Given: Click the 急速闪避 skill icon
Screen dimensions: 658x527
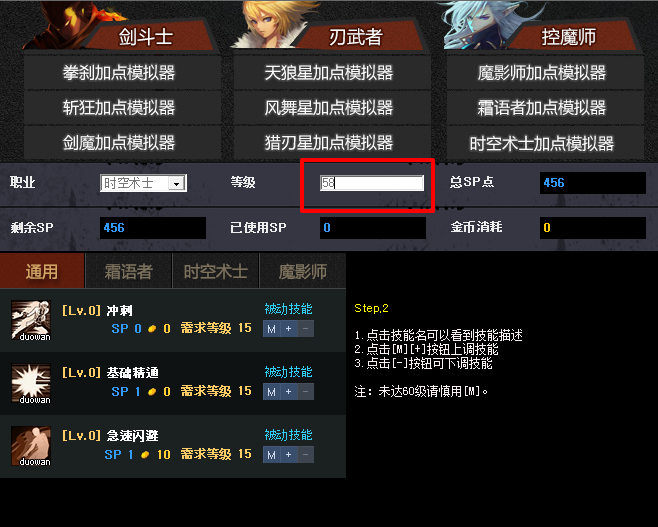Looking at the screenshot, I should click(31, 446).
